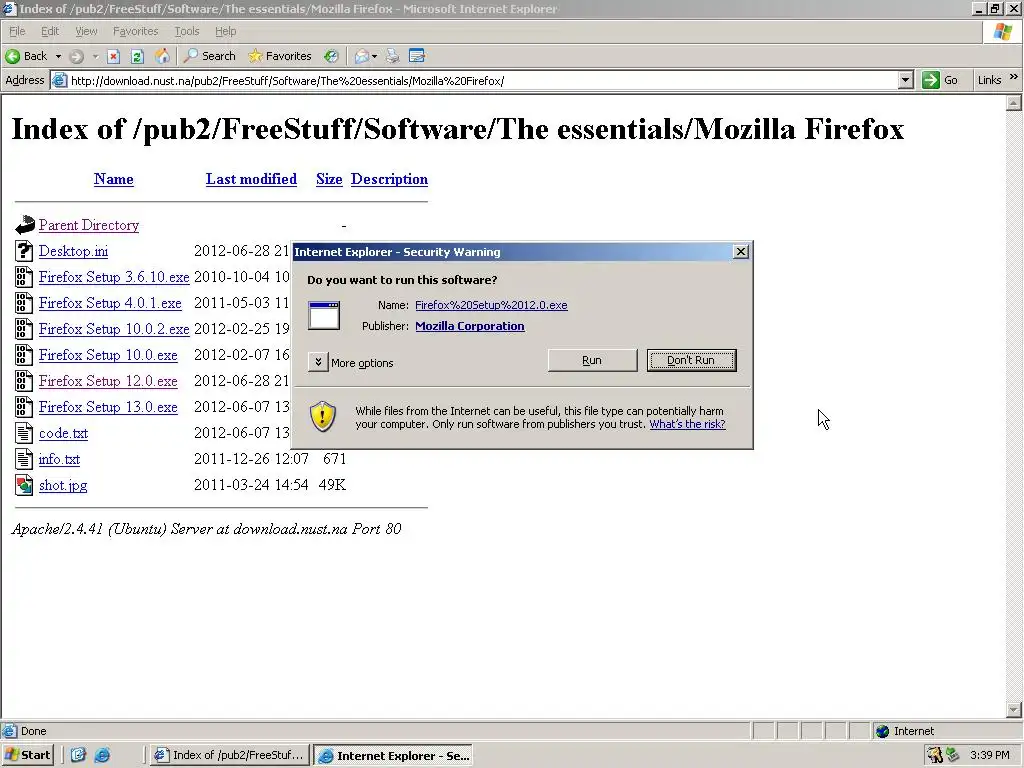The image size is (1024, 768).
Task: Click the yellow security shield icon
Action: (x=323, y=416)
